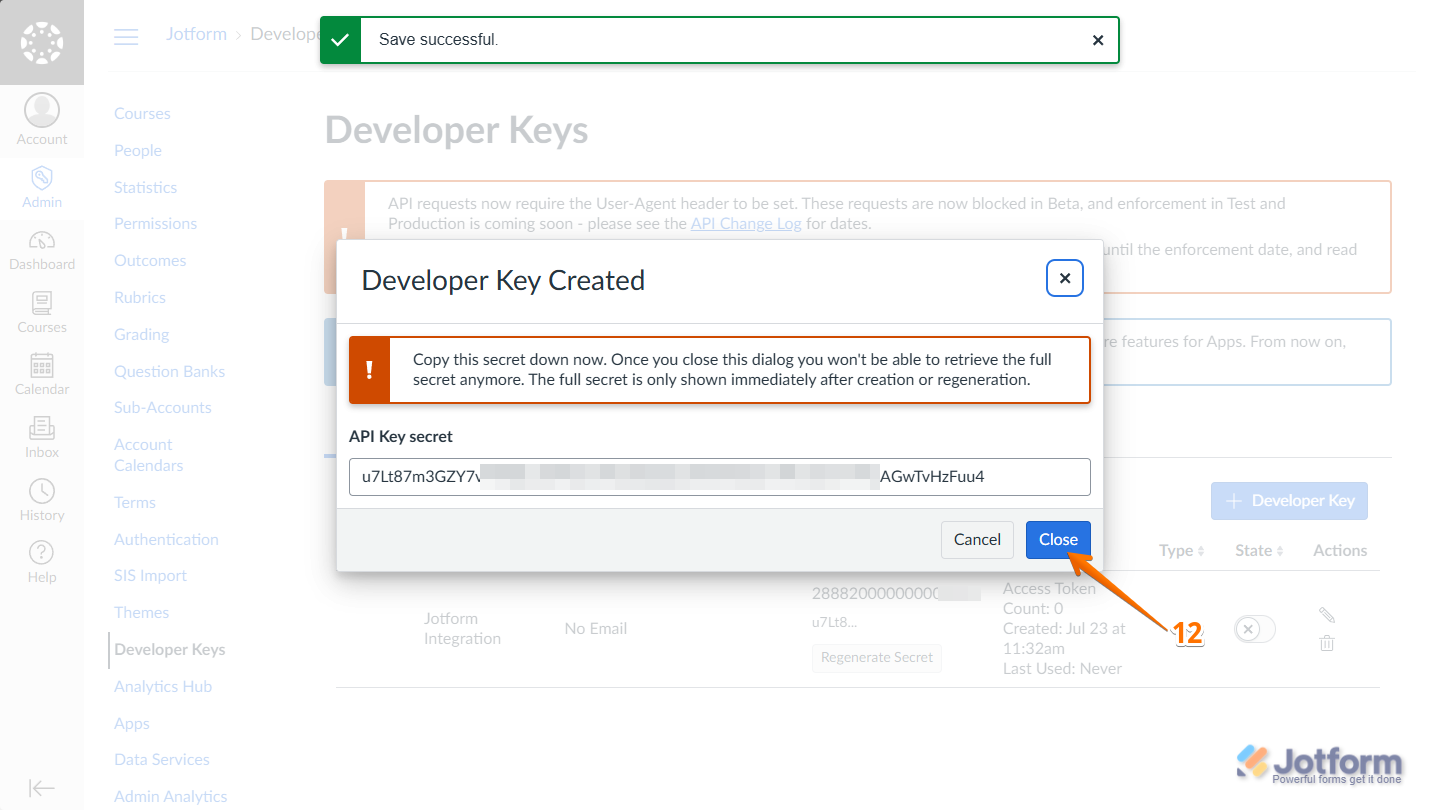Open Terms in the admin menu

pos(135,503)
